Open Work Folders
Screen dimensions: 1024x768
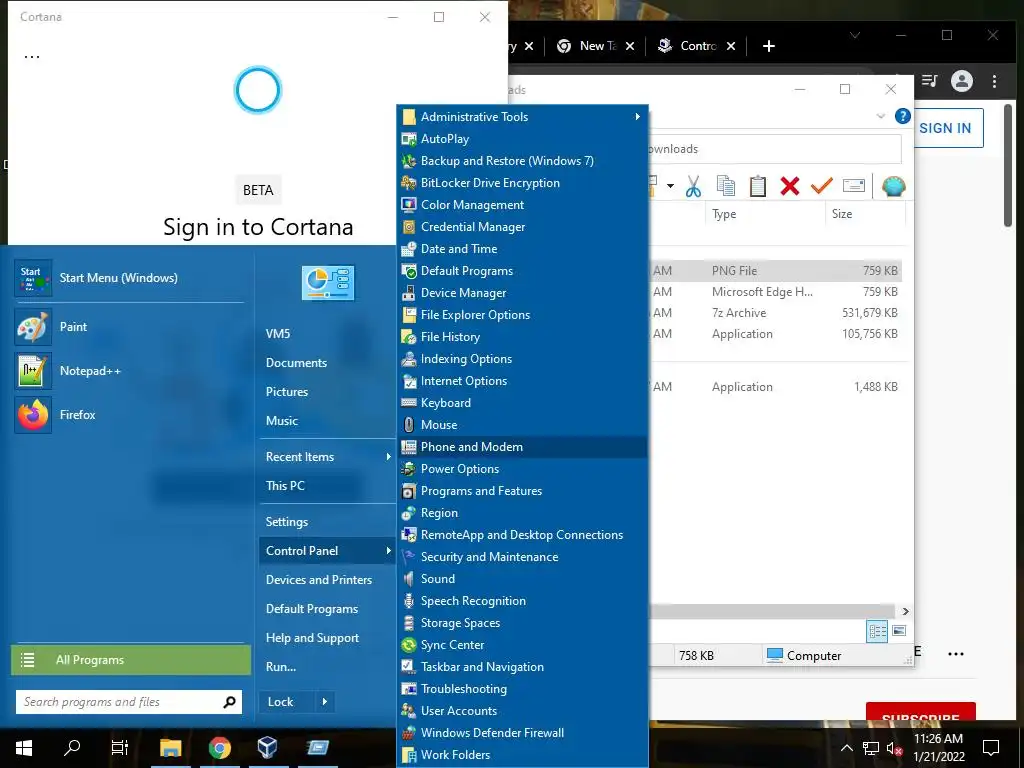522,755
